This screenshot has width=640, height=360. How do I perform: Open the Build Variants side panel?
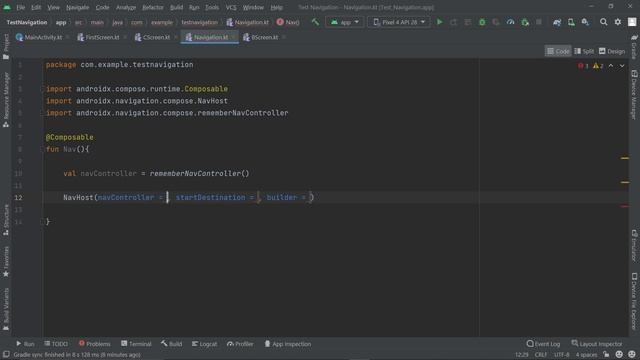coord(6,309)
